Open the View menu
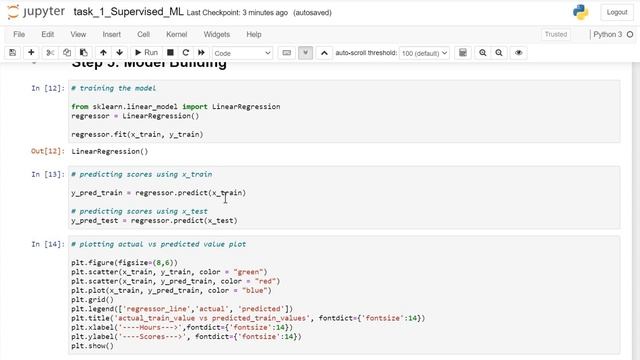Image resolution: width=640 pixels, height=360 pixels. 78,34
